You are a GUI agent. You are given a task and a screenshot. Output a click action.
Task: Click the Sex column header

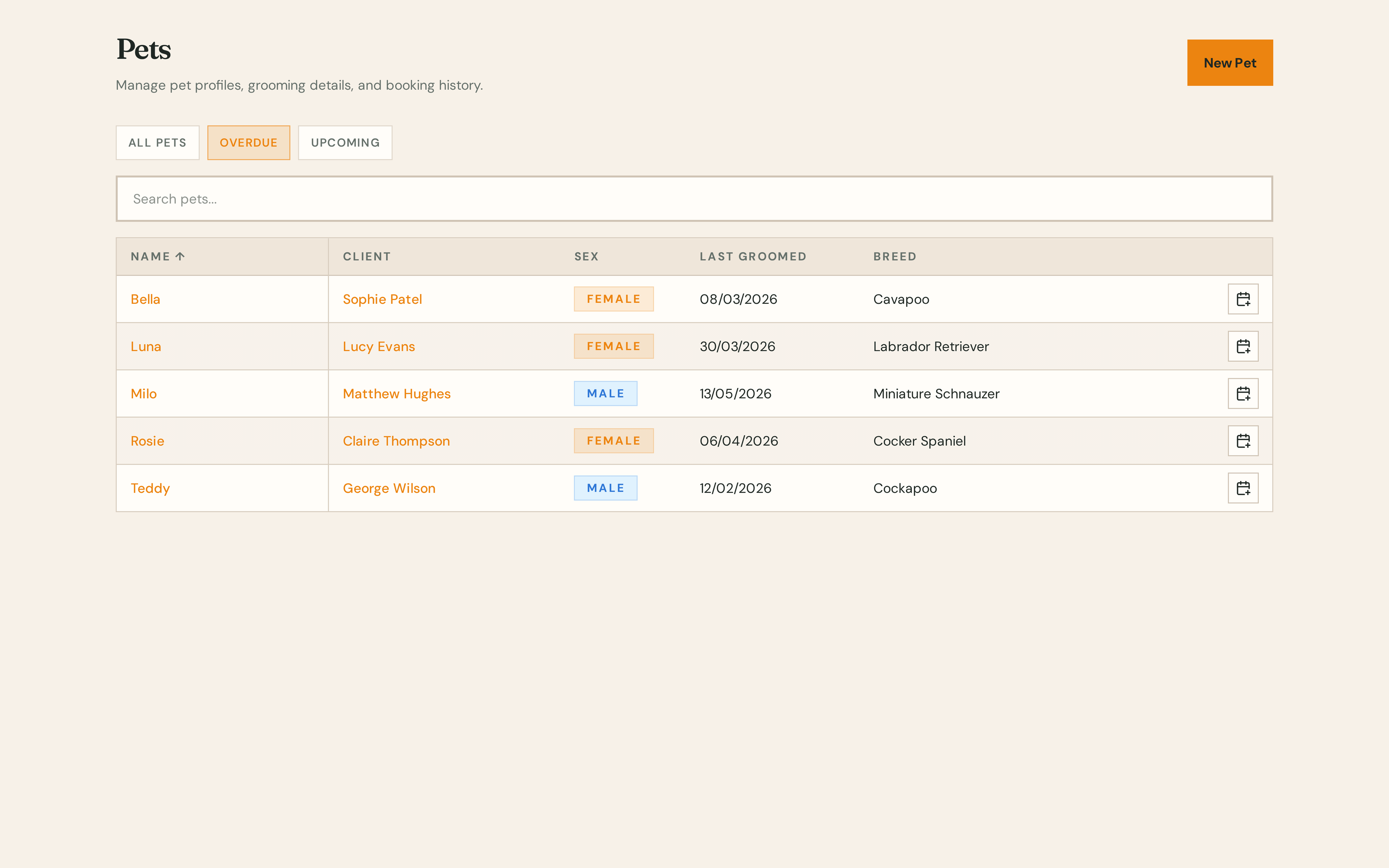click(586, 257)
